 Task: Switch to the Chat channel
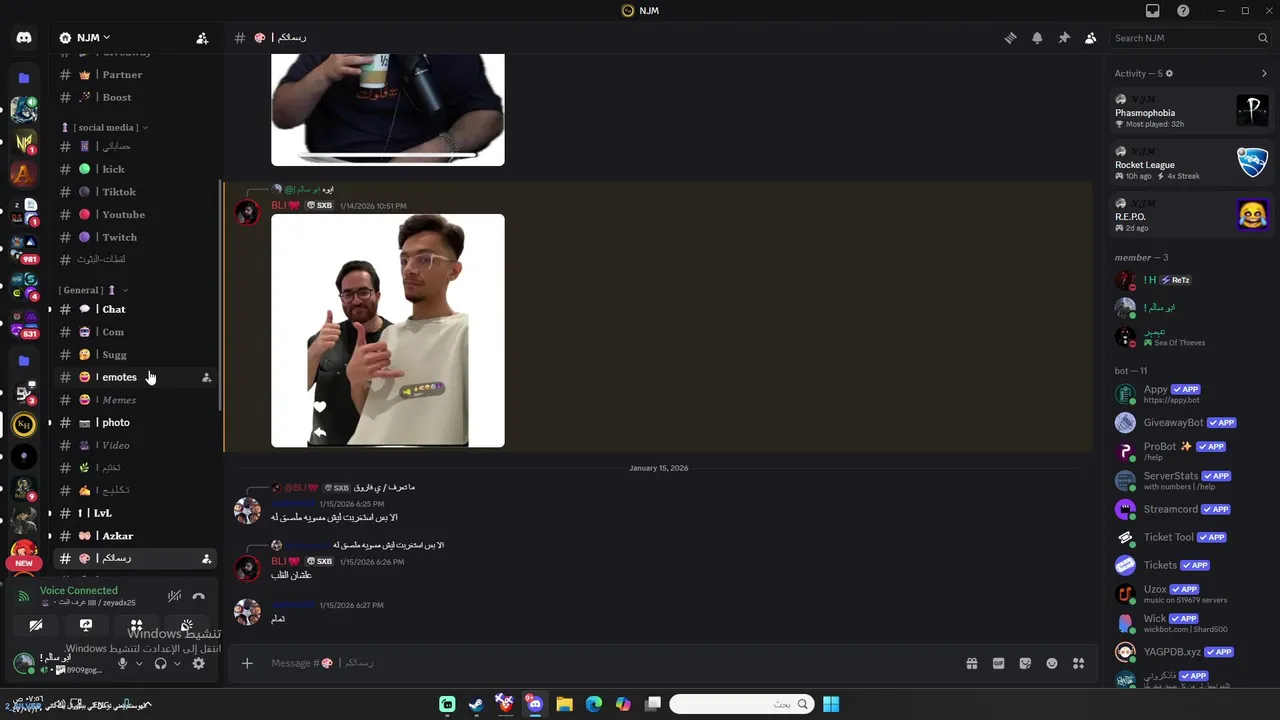[136, 309]
